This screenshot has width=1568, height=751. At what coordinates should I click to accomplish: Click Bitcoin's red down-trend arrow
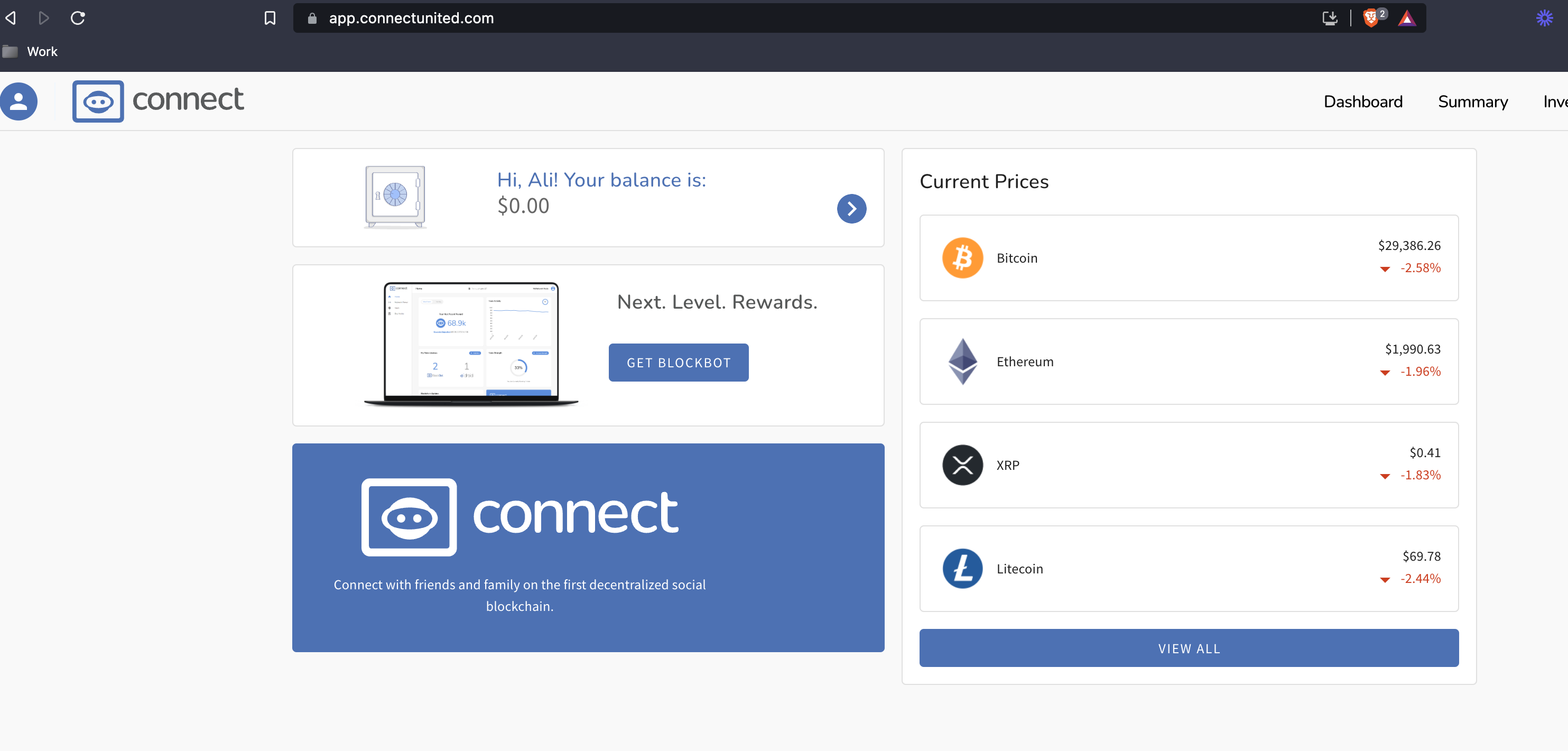pyautogui.click(x=1385, y=269)
